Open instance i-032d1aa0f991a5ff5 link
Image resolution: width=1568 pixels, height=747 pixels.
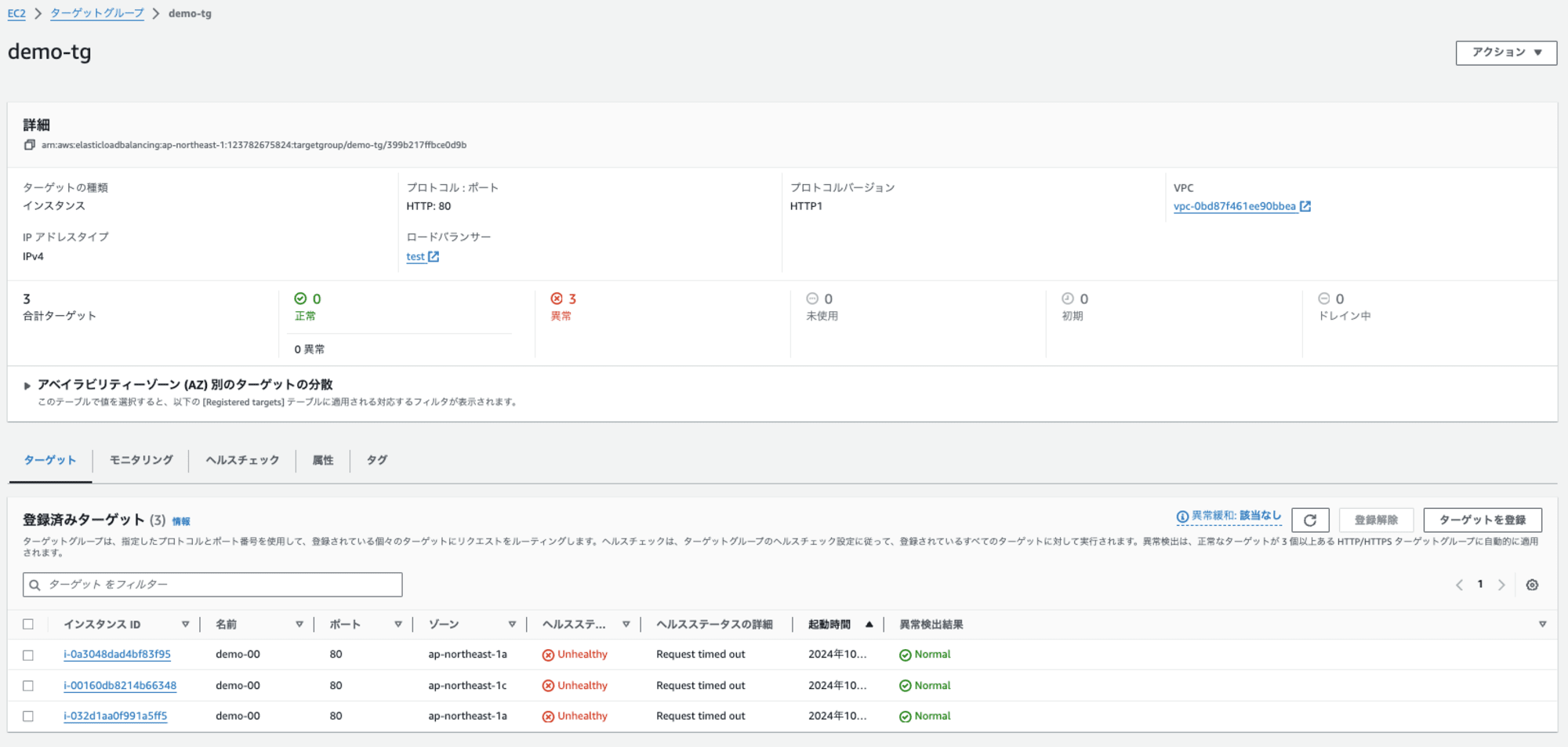115,716
